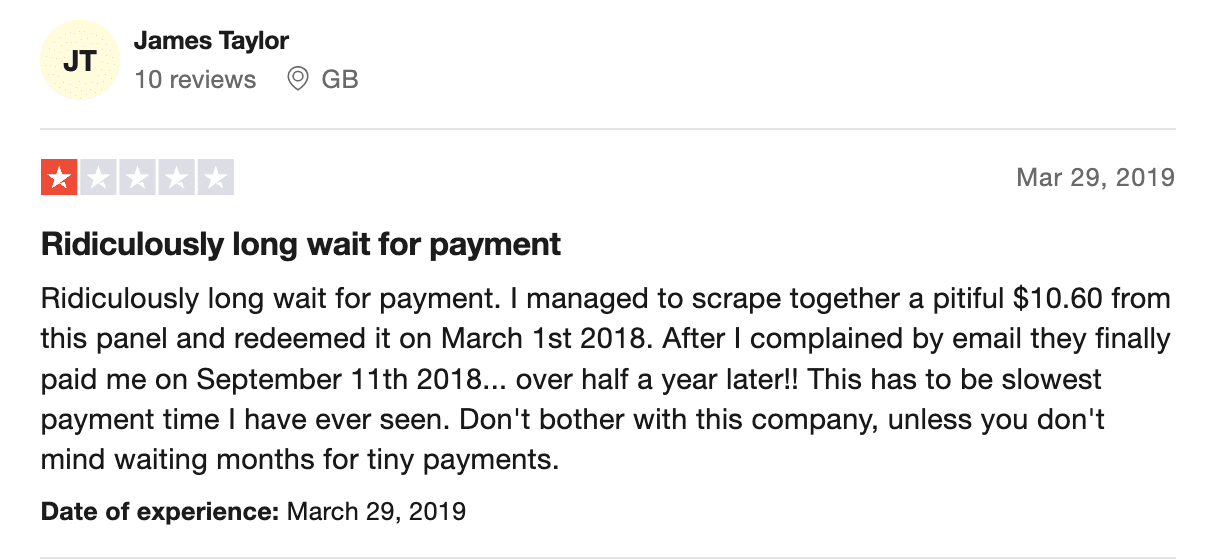The width and height of the screenshot is (1214, 560).
Task: Click the Mar 29, 2019 review date
Action: [1095, 178]
